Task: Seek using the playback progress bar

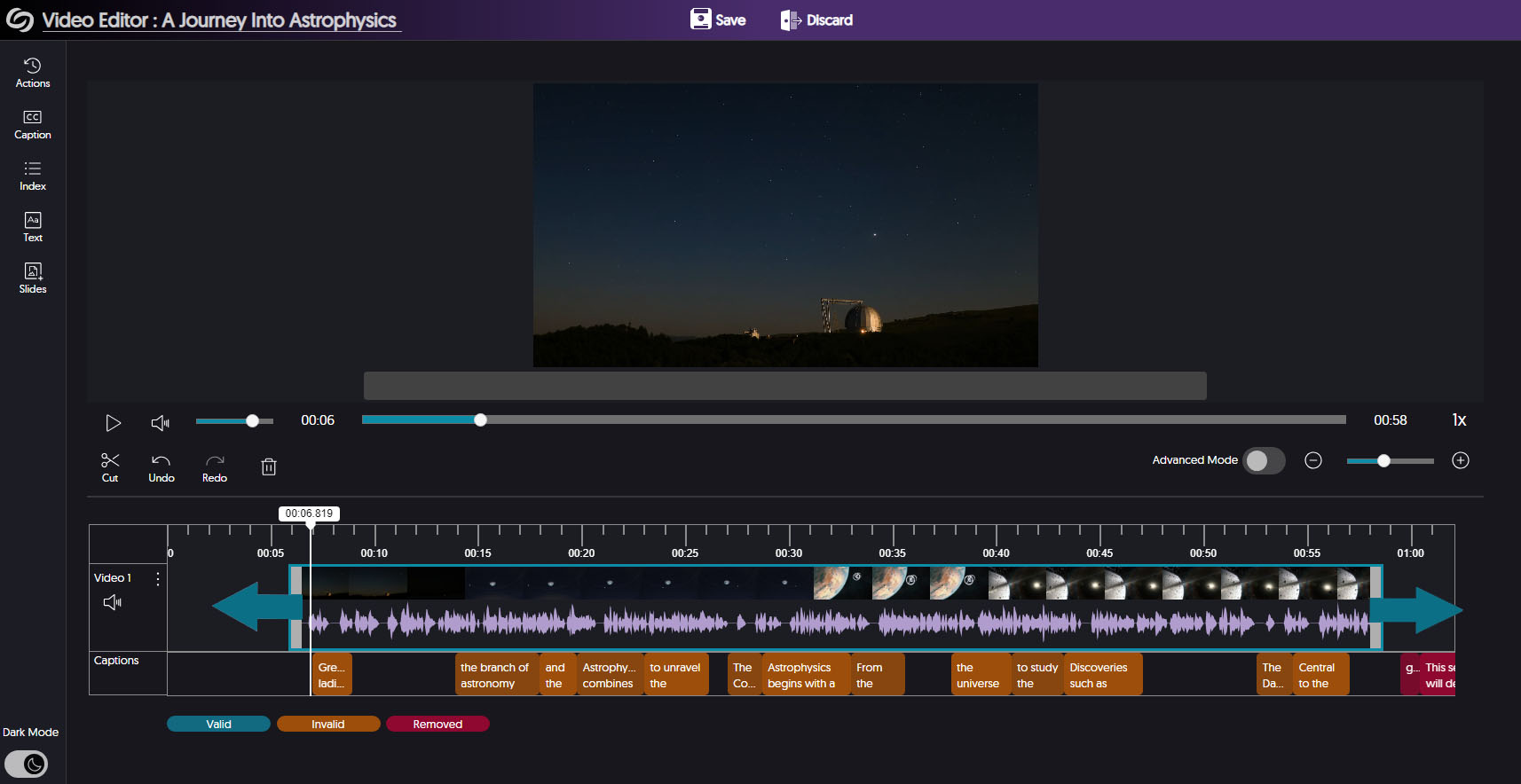Action: (x=854, y=420)
